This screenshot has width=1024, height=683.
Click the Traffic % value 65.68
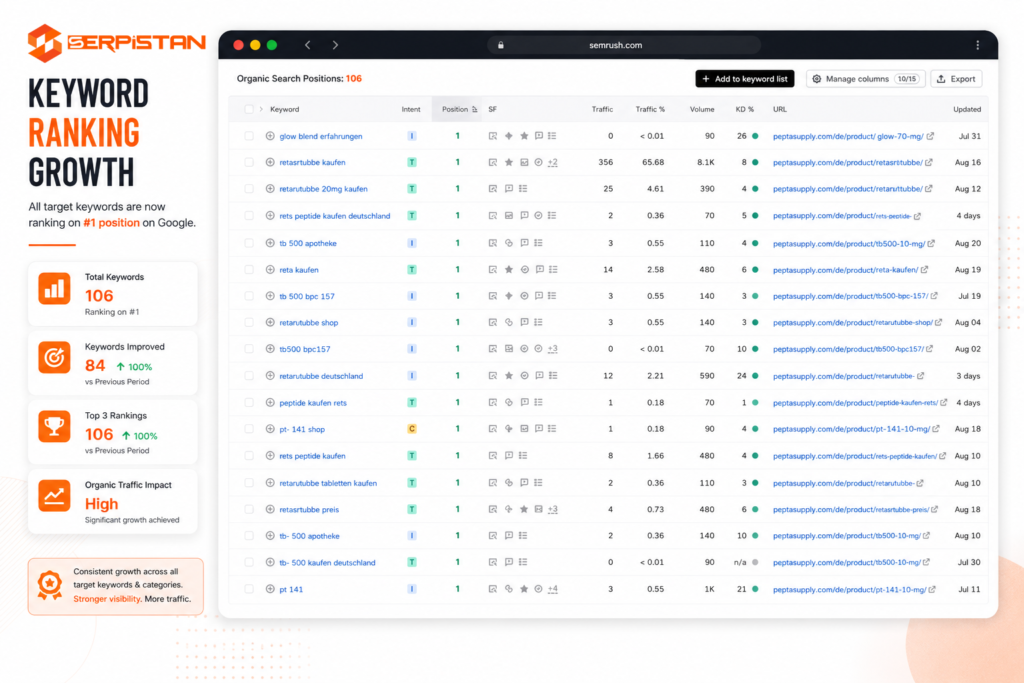pos(653,162)
